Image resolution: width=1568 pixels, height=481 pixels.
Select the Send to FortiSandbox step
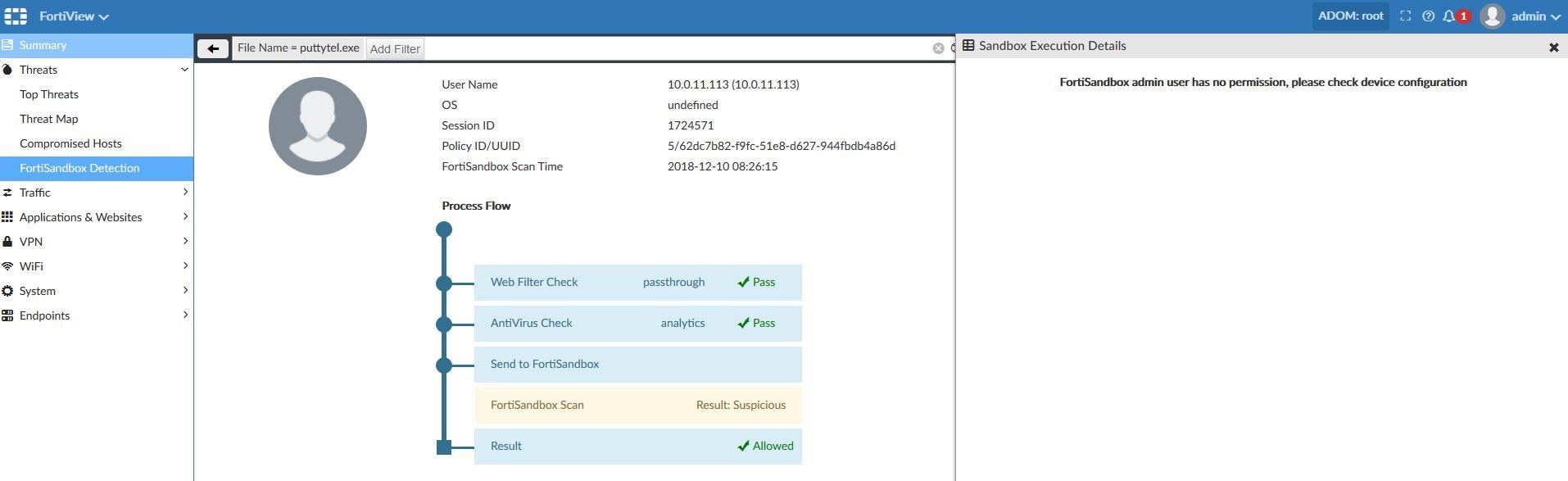637,365
